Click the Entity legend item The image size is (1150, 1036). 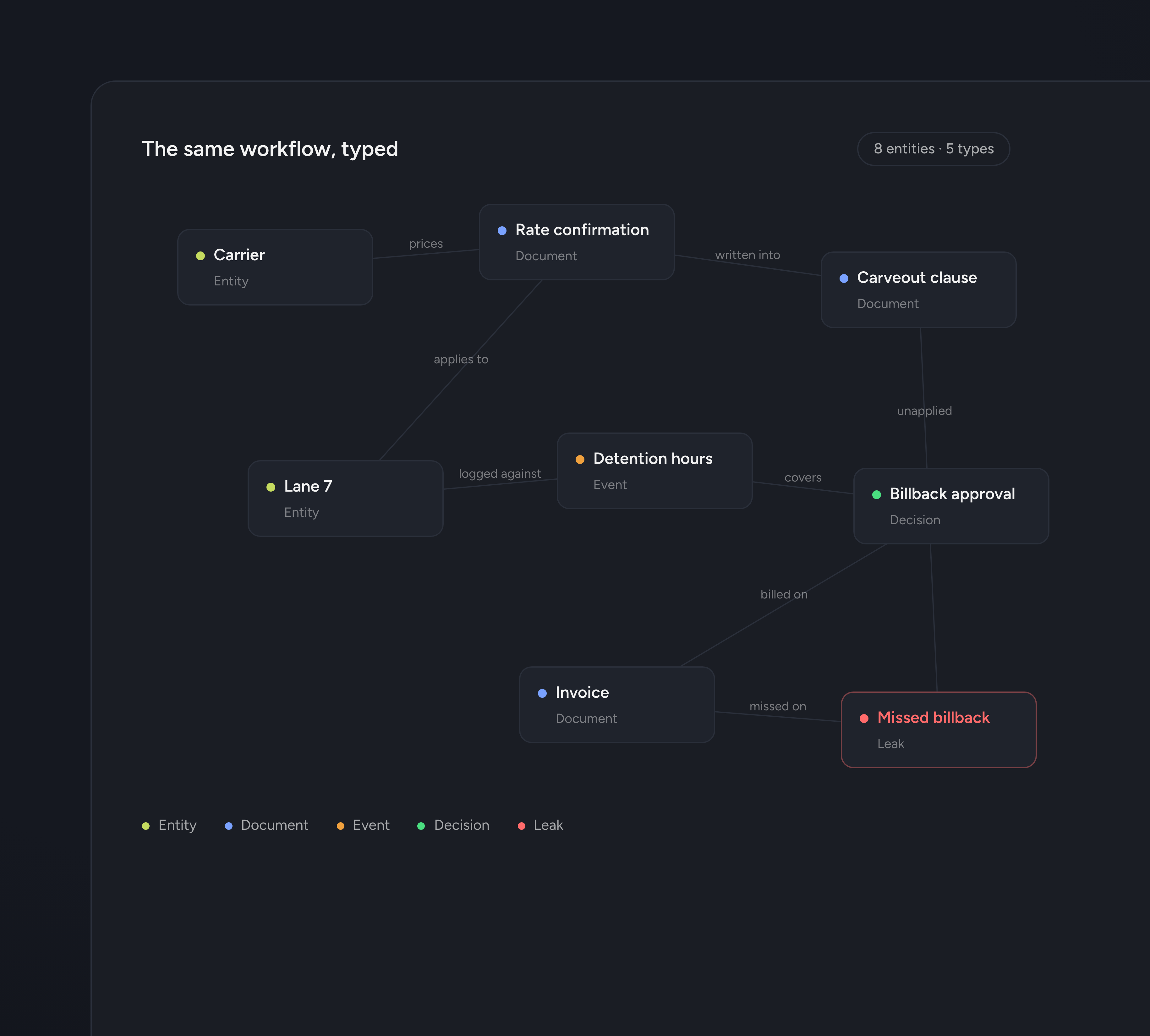pos(169,825)
